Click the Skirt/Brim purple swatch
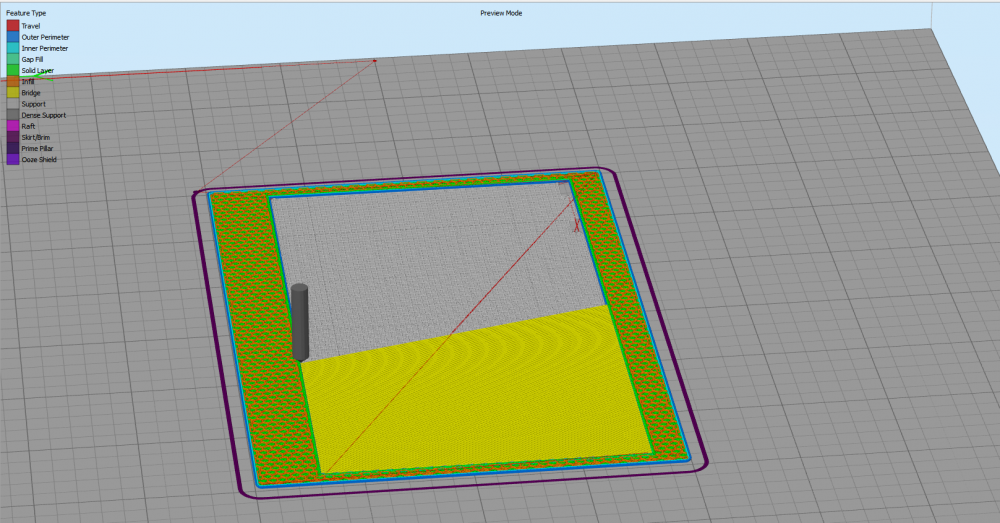Viewport: 1000px width, 523px height. point(13,137)
